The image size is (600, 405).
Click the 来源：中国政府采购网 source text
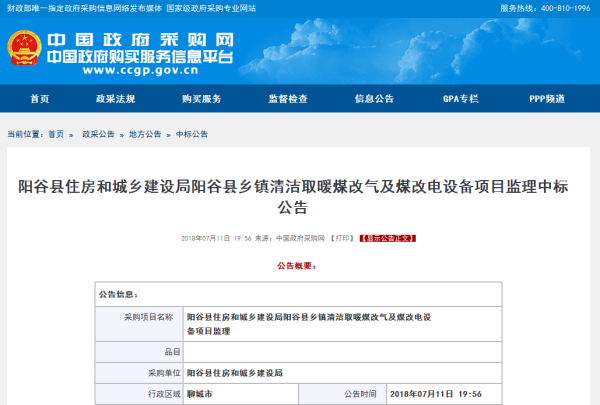pyautogui.click(x=290, y=238)
